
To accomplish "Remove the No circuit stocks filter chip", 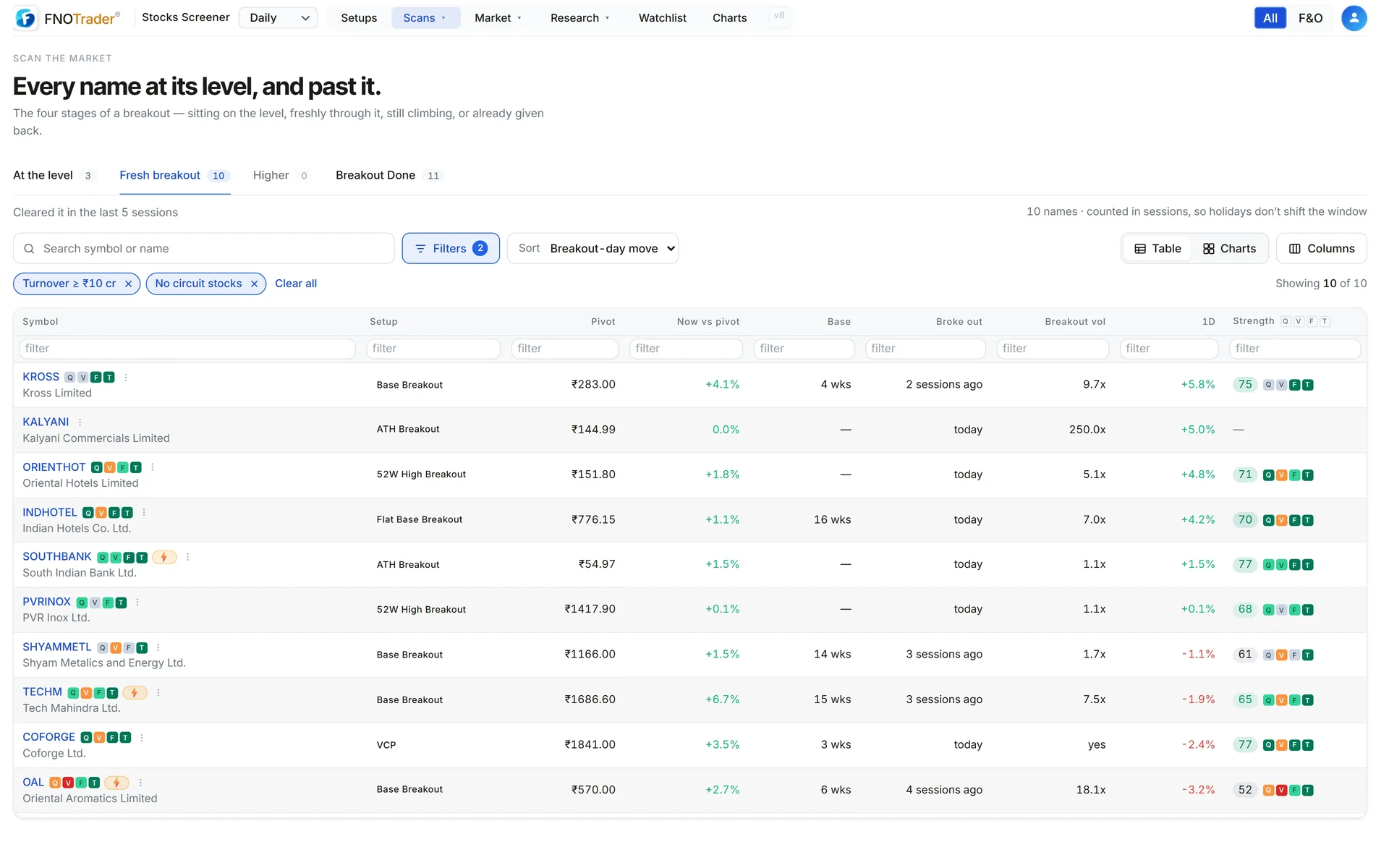I will click(254, 284).
